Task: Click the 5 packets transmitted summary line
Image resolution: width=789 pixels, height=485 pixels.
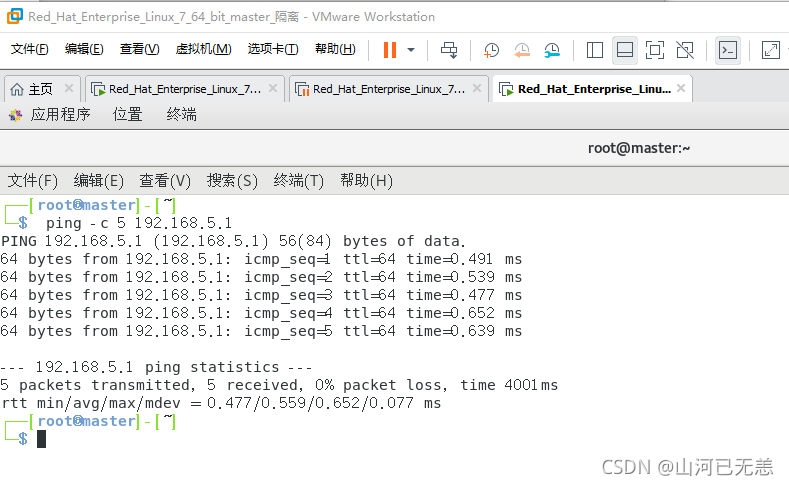Action: coord(279,385)
